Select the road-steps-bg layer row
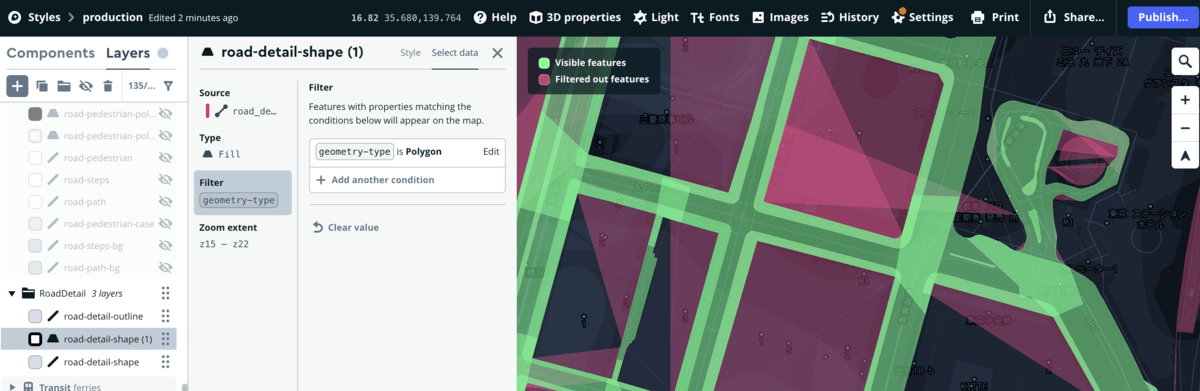This screenshot has width=1200, height=391. tap(90, 246)
